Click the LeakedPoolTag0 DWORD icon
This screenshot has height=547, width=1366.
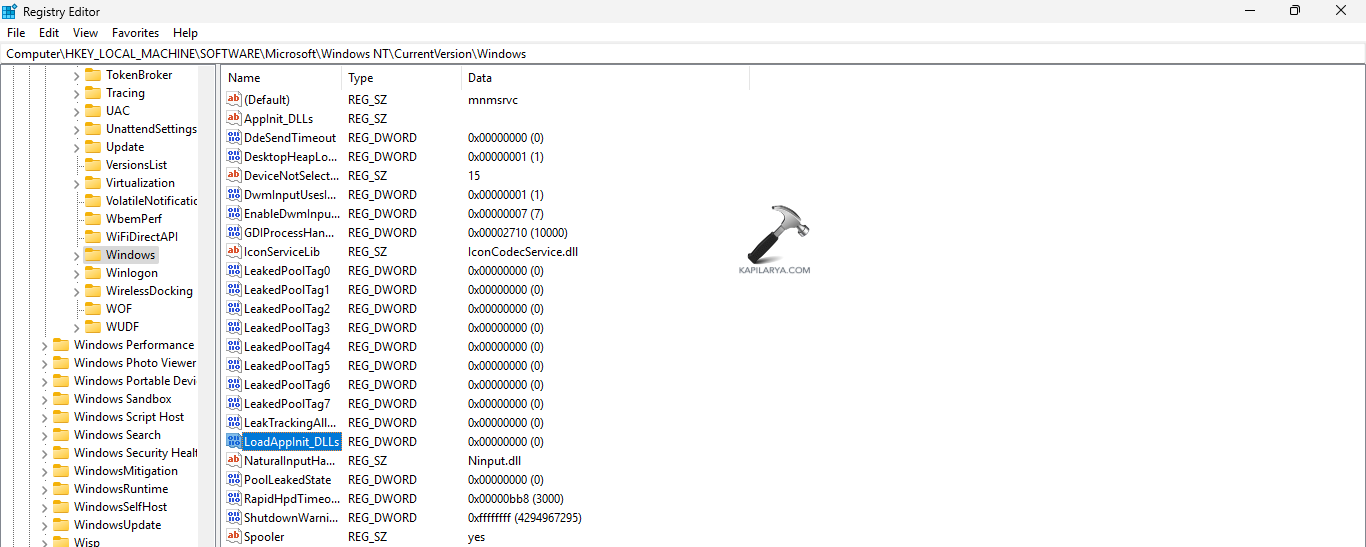234,270
